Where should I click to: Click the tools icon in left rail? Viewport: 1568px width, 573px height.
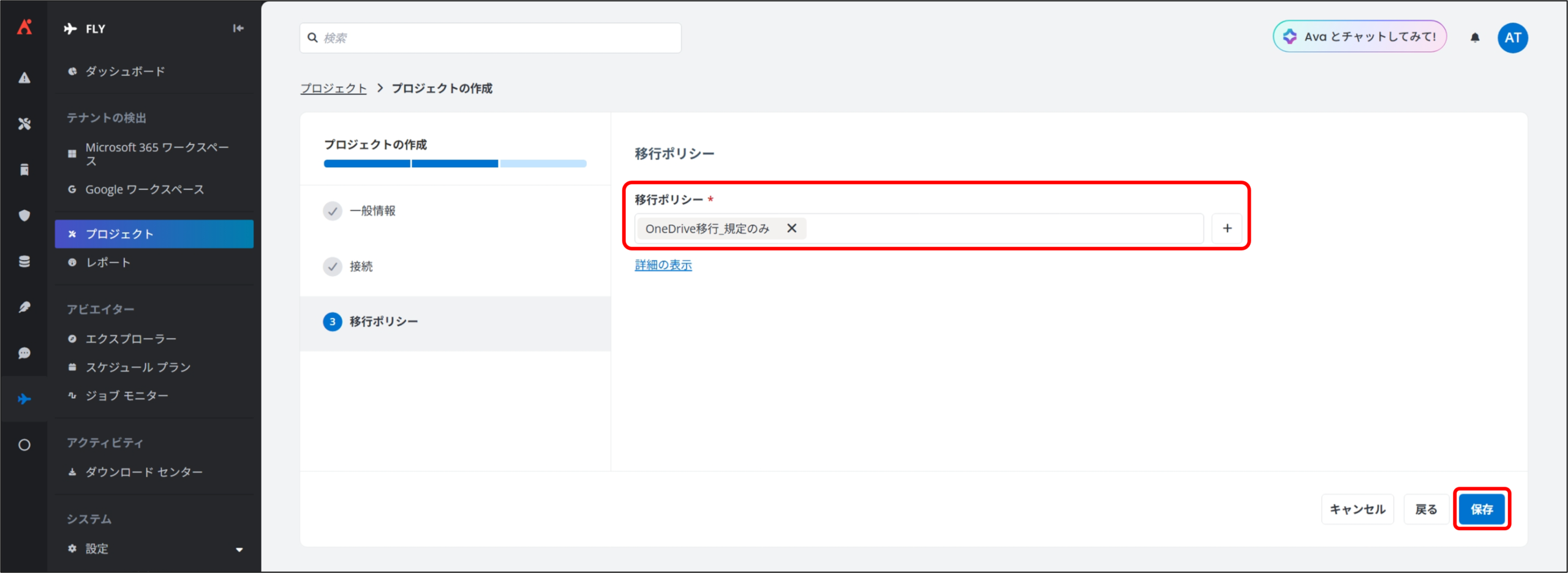tap(24, 124)
